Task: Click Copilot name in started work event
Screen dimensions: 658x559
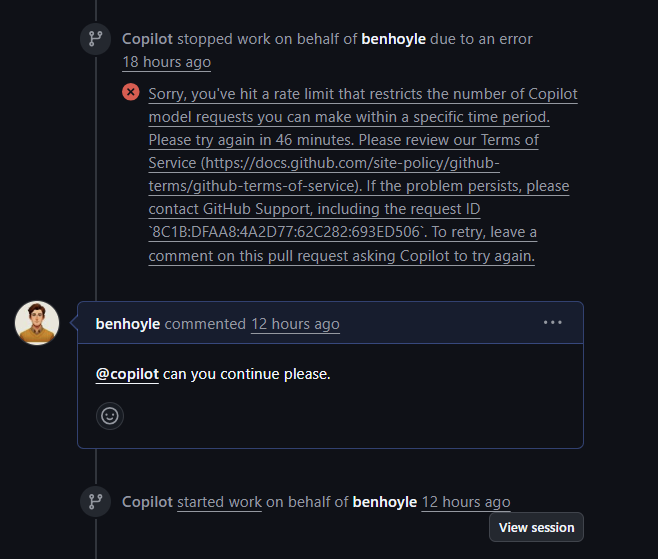Action: 147,502
